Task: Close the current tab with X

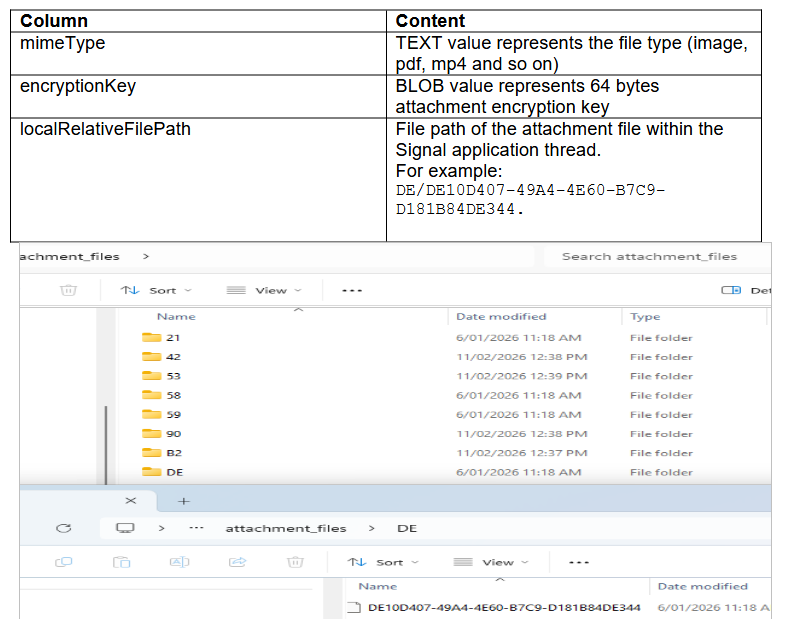Action: click(130, 500)
